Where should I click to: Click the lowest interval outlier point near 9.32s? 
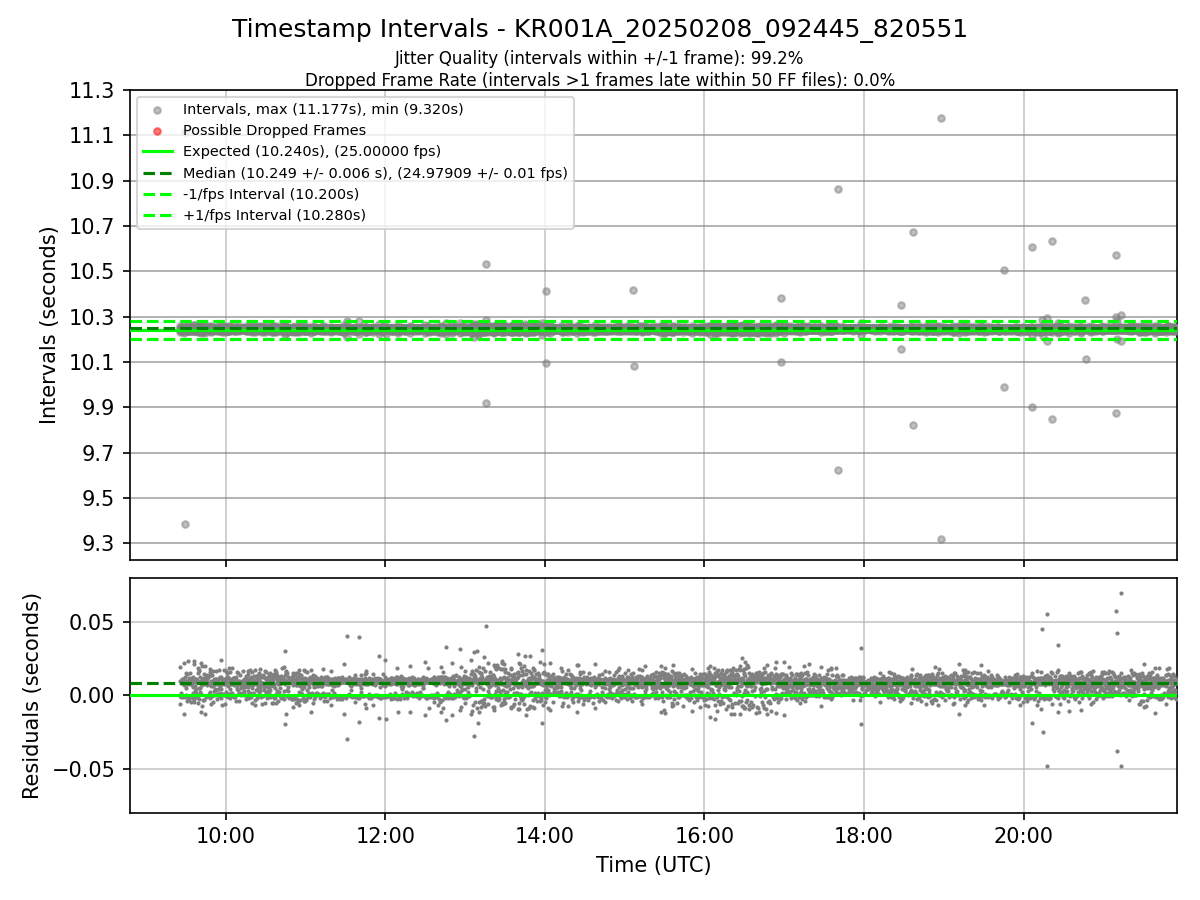[941, 539]
